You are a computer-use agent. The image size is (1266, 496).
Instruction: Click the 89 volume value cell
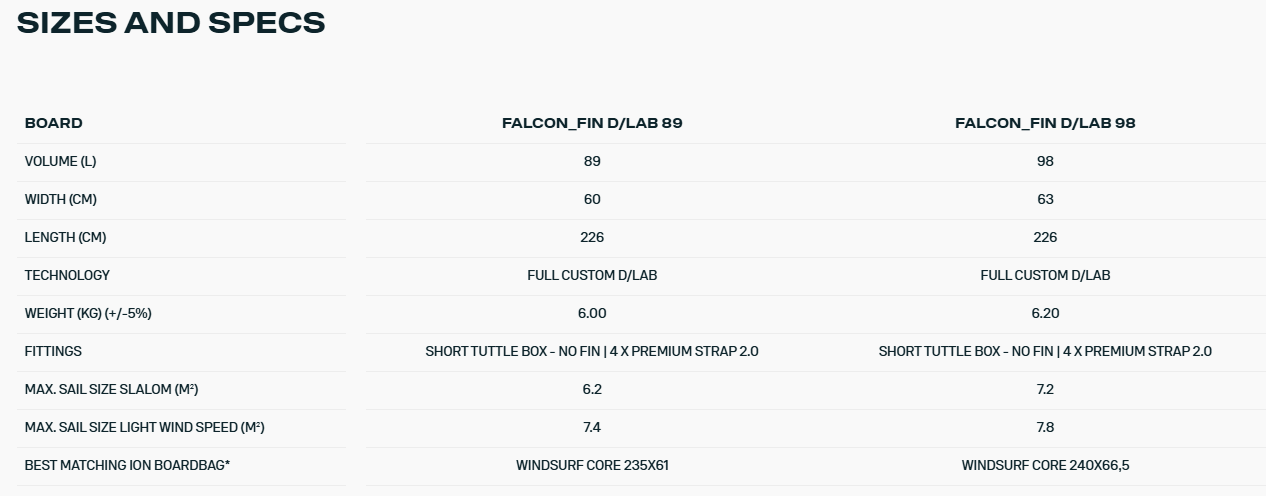(x=592, y=161)
